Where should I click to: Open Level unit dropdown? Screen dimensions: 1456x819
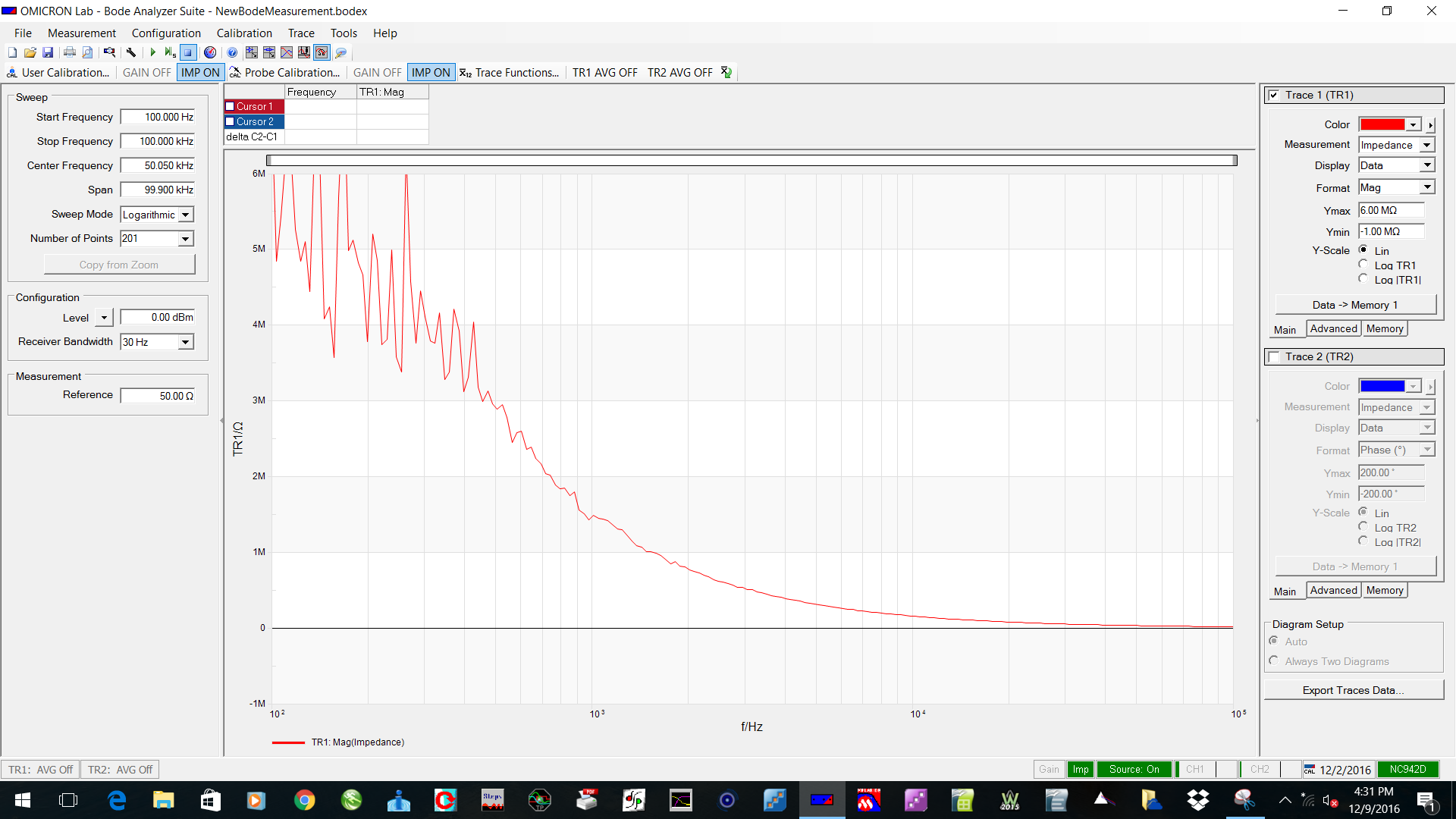105,318
